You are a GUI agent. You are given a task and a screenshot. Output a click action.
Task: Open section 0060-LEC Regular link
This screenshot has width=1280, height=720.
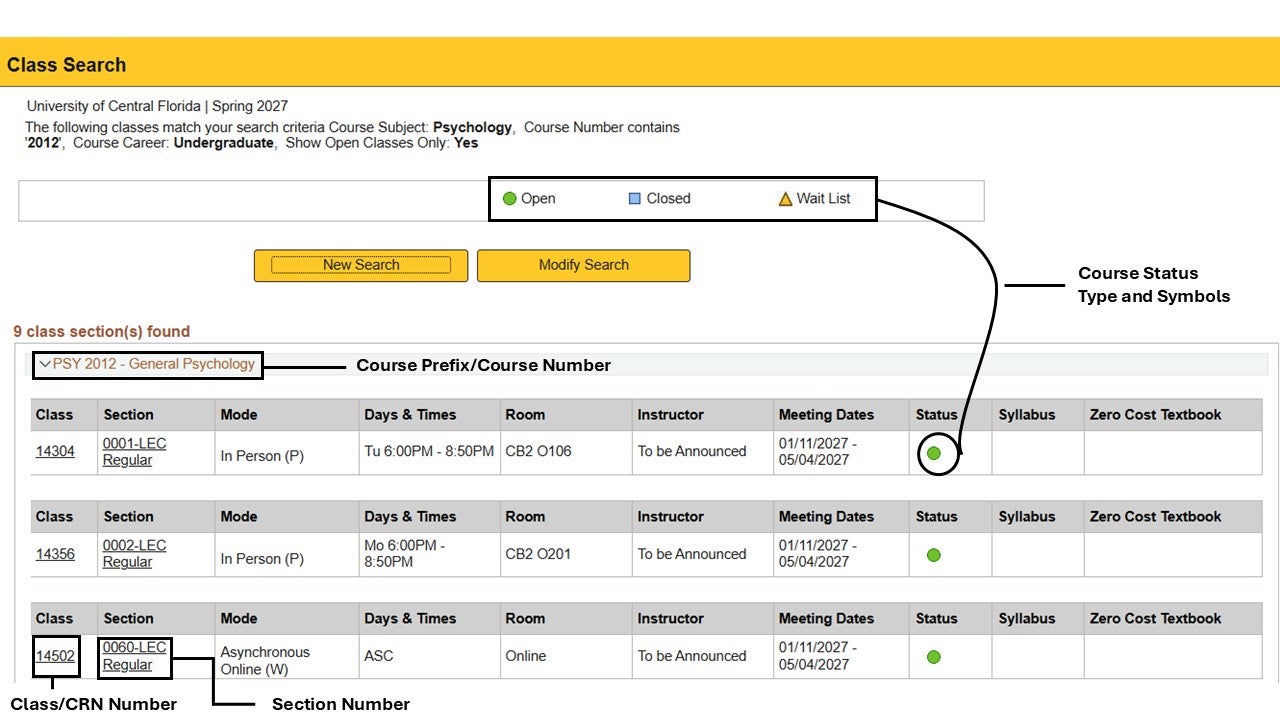tap(134, 656)
